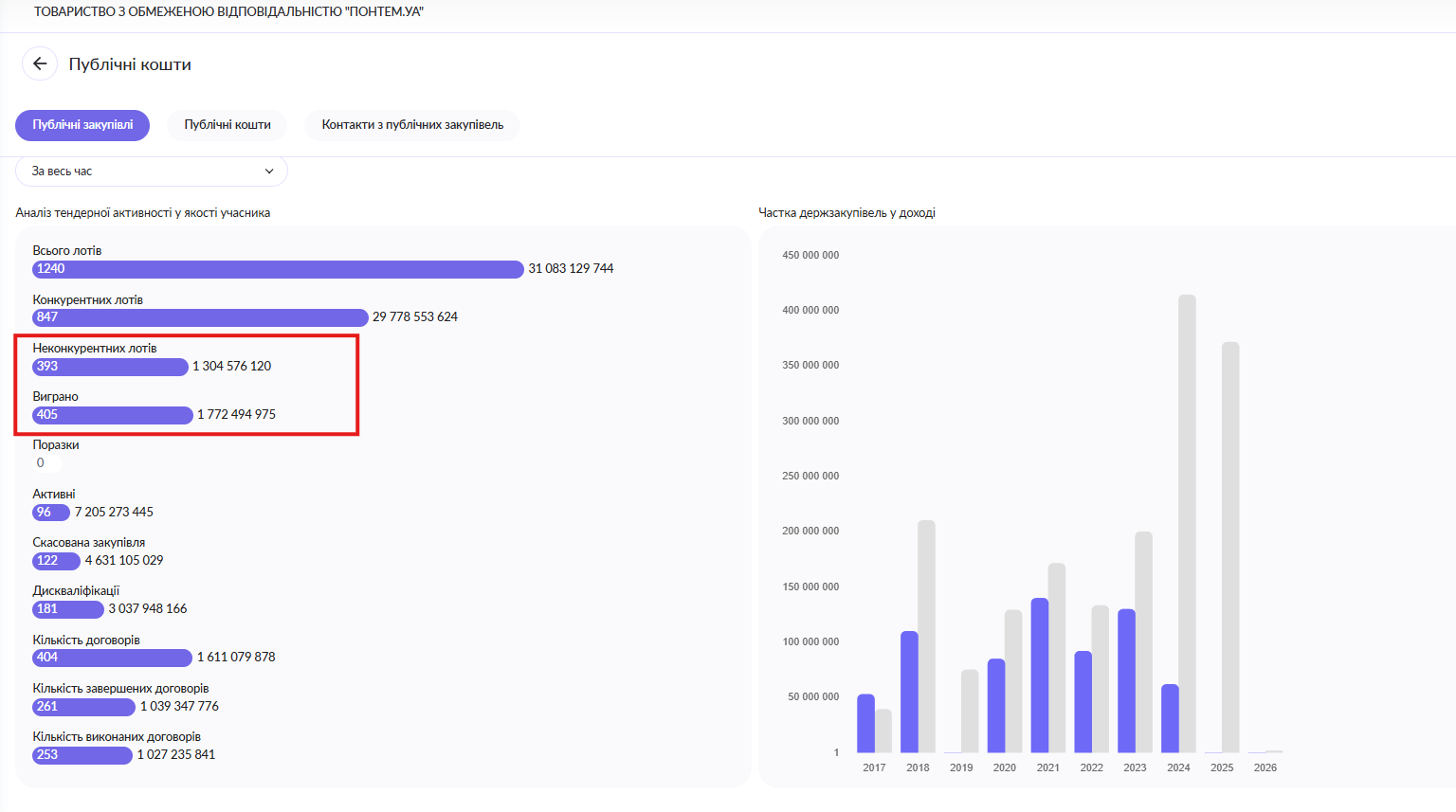Select the Контакти з публічних закупівель tab
Screen dimensions: 1456x812
412,125
